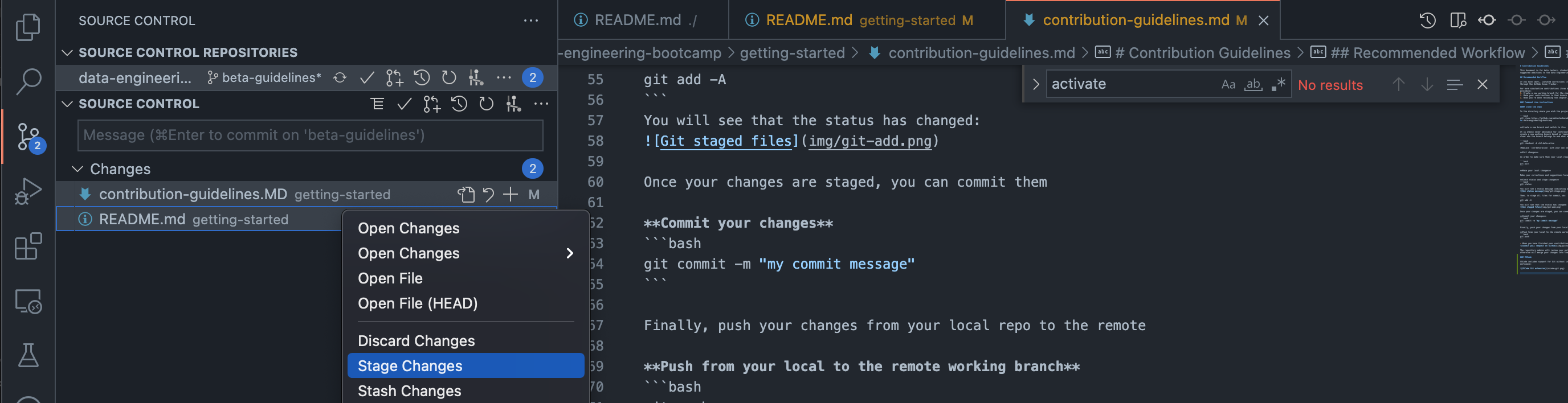Toggle Match Whole Word in find widget
Viewport: 1568px width, 403px height.
[x=1253, y=84]
